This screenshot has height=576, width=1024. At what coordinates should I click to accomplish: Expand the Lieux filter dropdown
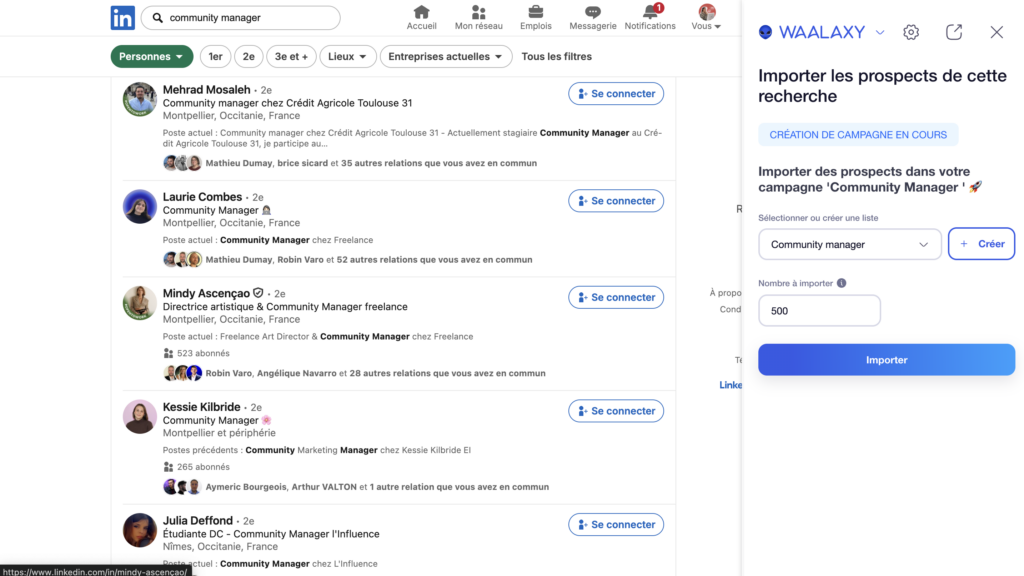tap(347, 56)
